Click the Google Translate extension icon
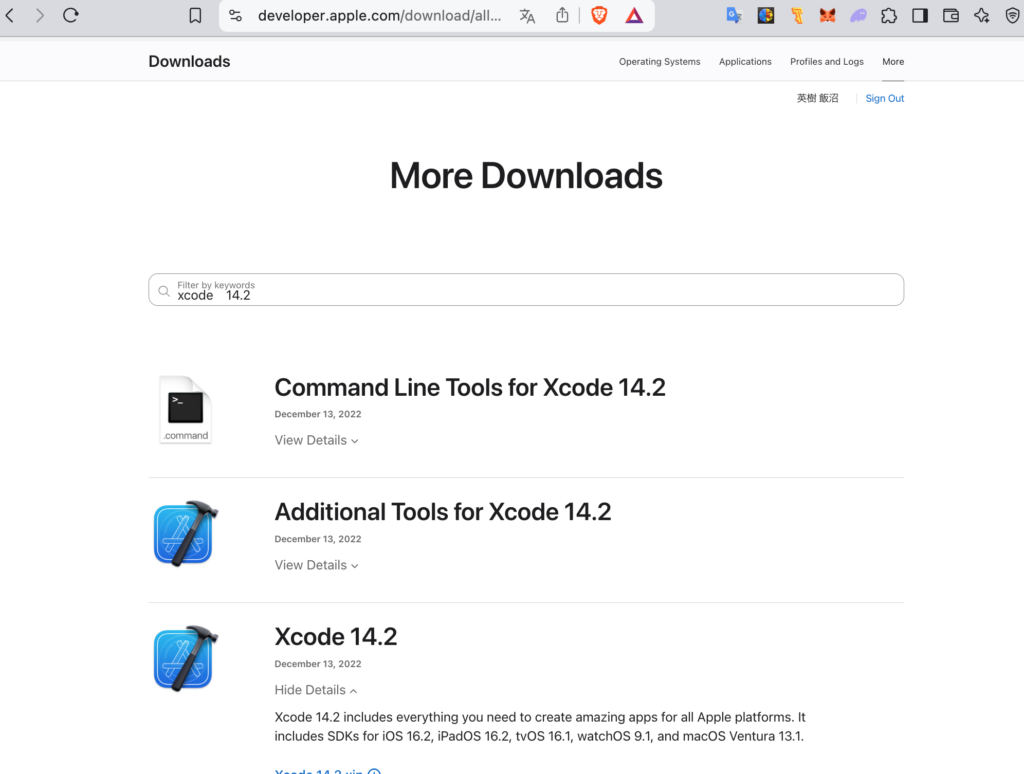Viewport: 1024px width, 774px height. coord(734,16)
